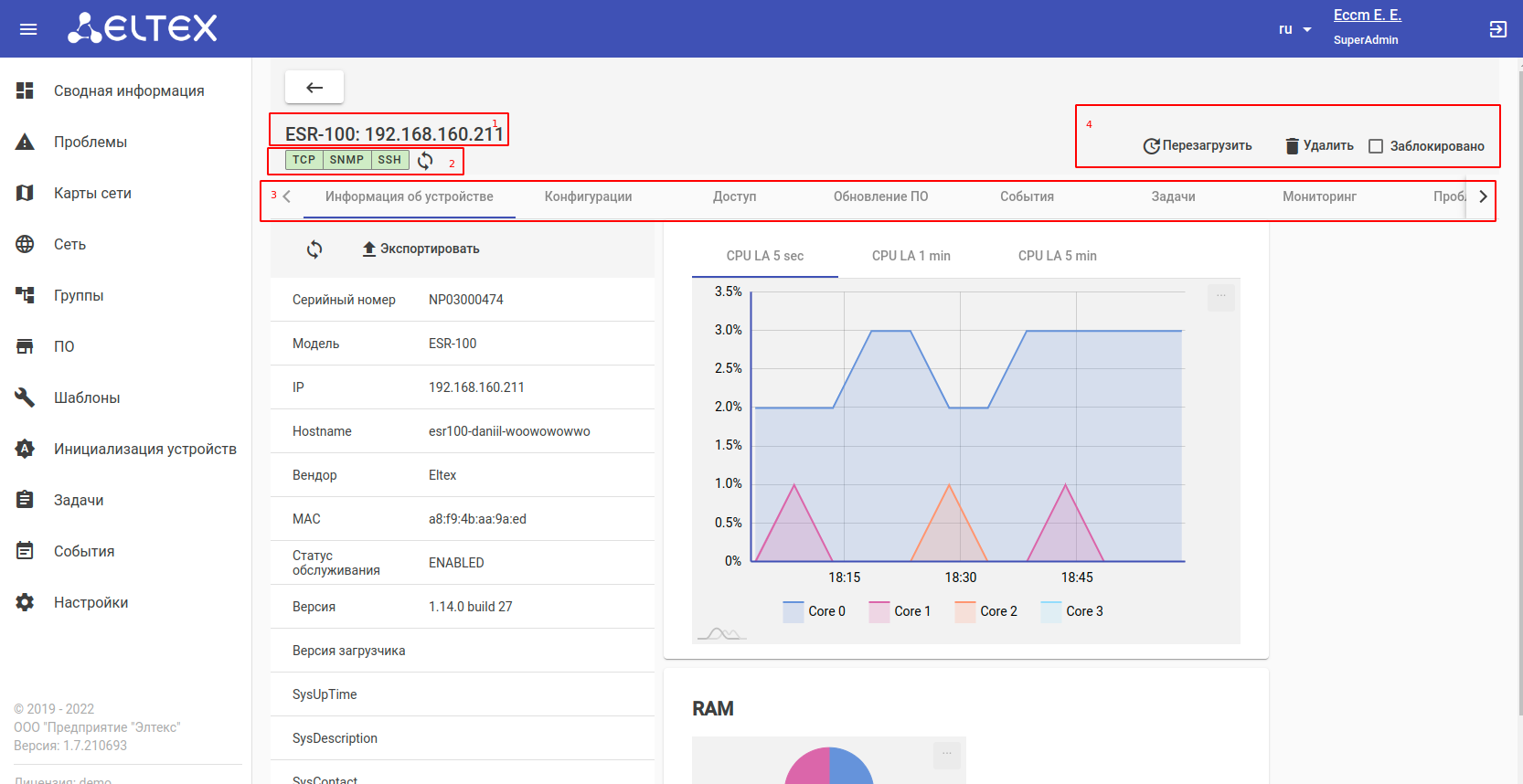Select the CPU LA 5 sec tab
This screenshot has width=1523, height=784.
point(765,256)
